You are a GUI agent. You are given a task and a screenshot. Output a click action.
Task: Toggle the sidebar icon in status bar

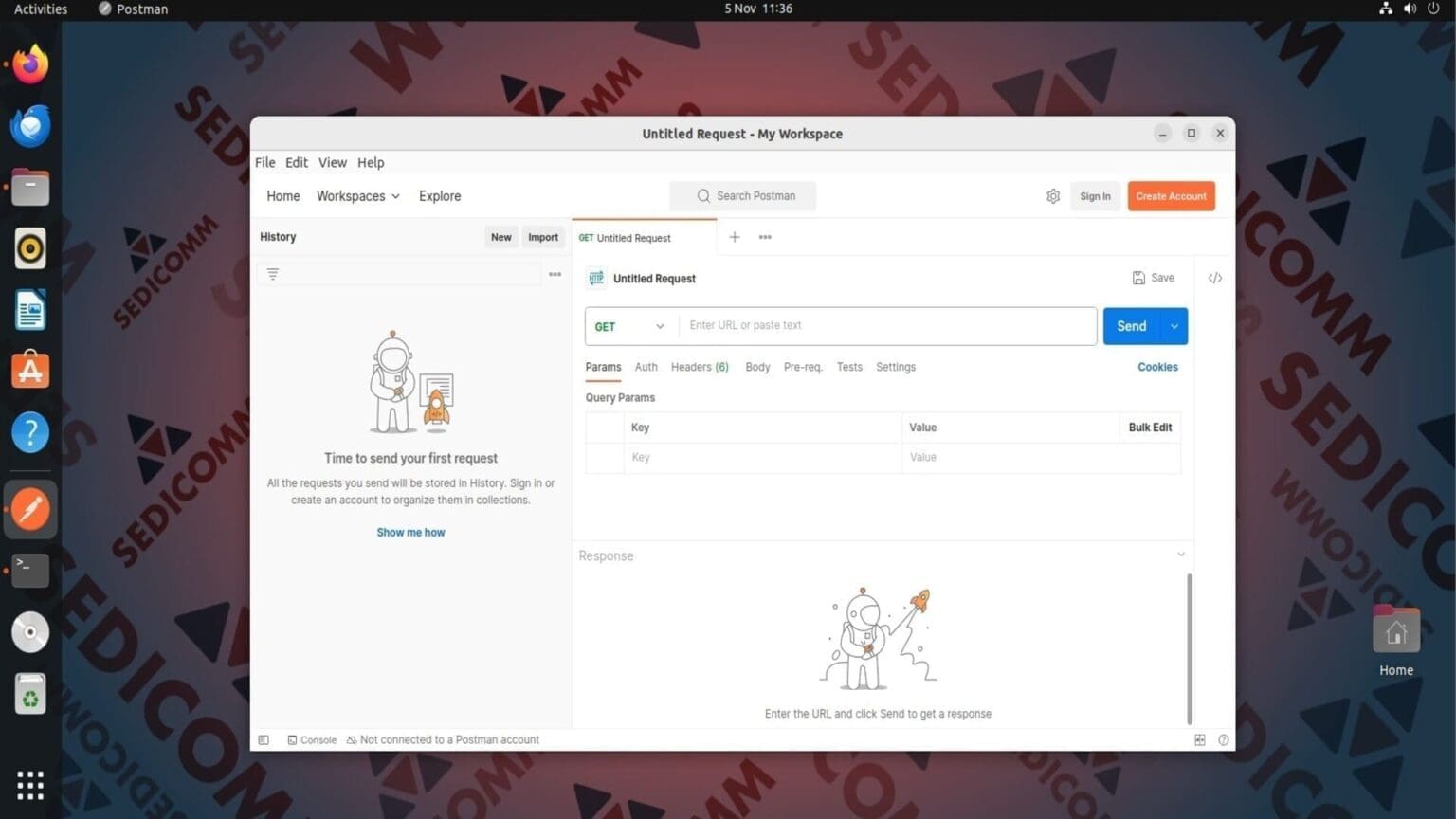264,740
